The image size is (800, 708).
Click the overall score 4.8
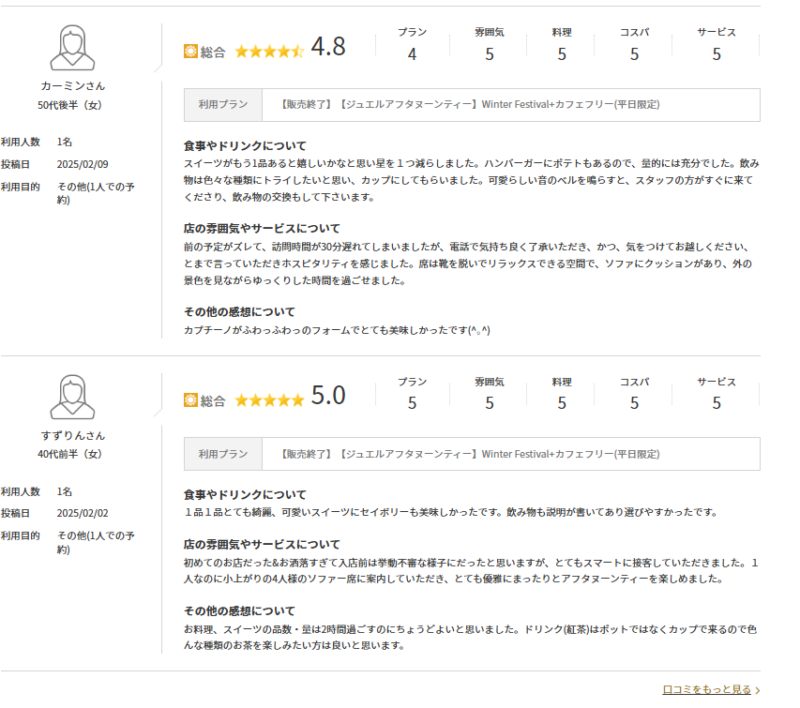coord(329,46)
